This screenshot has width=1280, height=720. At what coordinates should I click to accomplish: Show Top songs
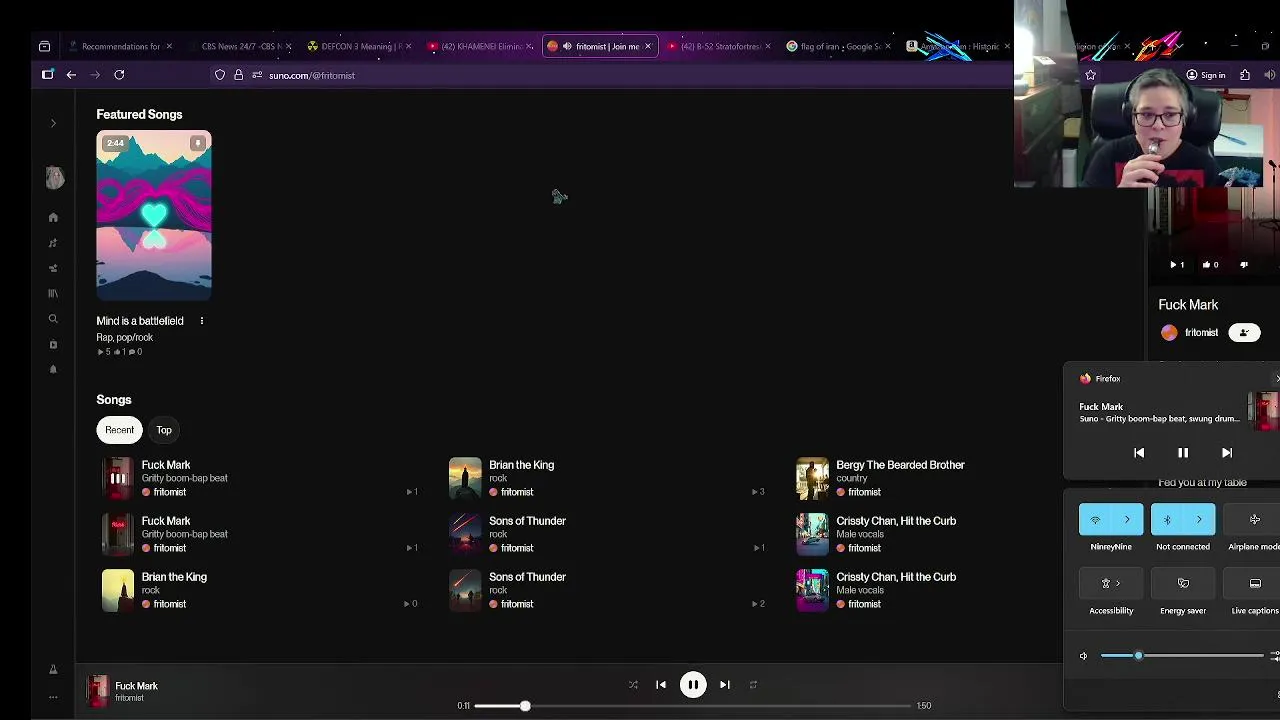point(164,430)
